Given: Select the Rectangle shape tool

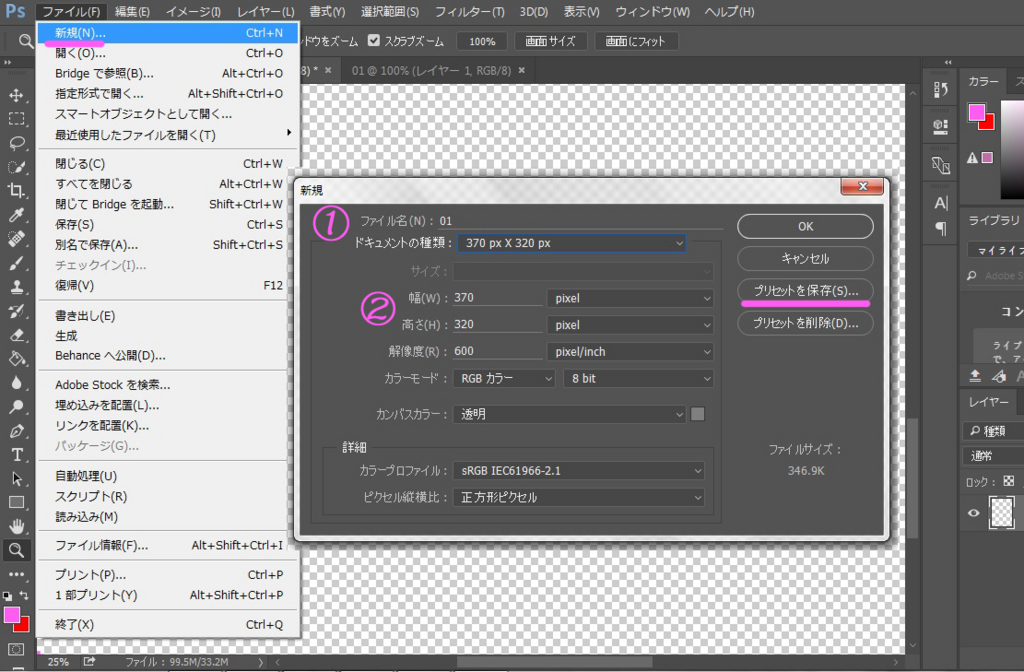Looking at the screenshot, I should [x=16, y=502].
